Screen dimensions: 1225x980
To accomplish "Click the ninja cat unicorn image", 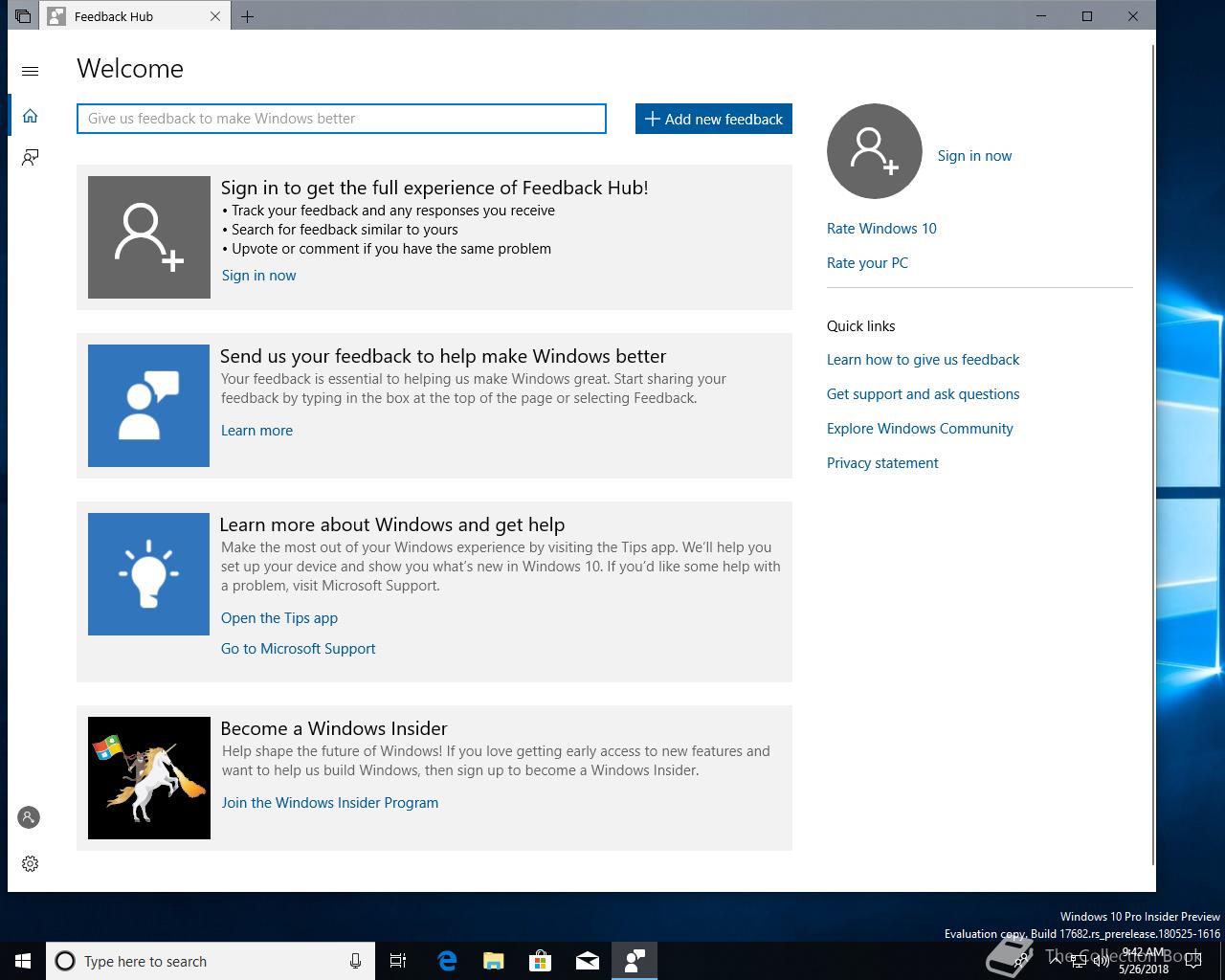I will click(149, 778).
